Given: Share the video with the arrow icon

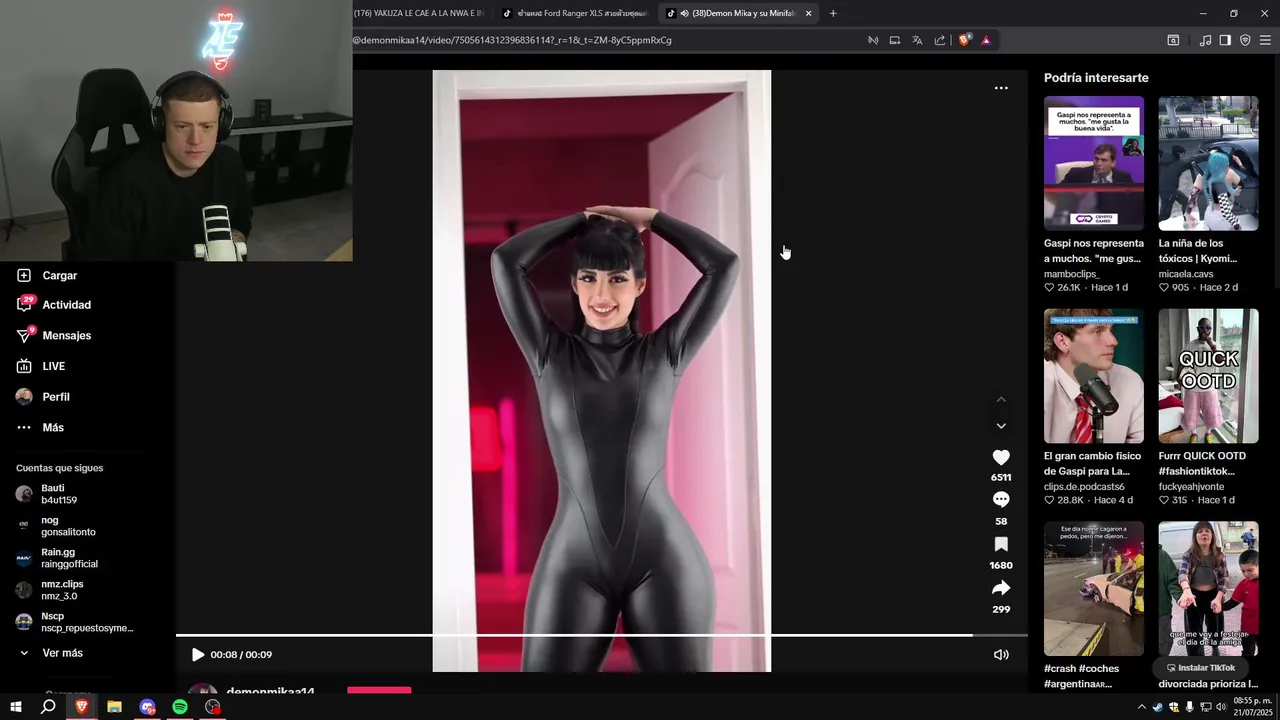Looking at the screenshot, I should pyautogui.click(x=1001, y=588).
